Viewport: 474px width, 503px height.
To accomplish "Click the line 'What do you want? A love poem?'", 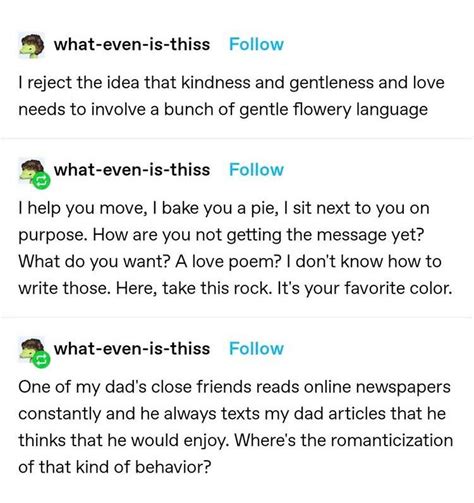I will point(230,261).
